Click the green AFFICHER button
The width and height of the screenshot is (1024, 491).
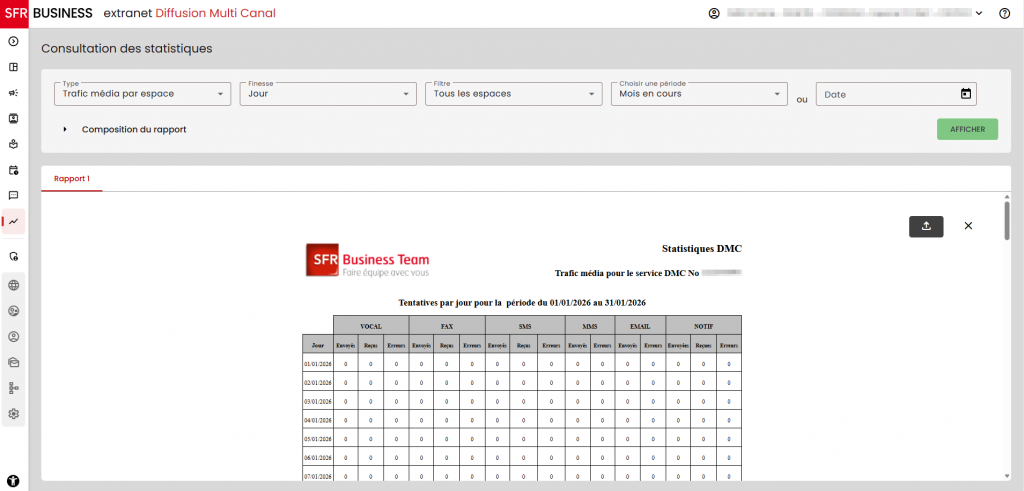point(967,129)
